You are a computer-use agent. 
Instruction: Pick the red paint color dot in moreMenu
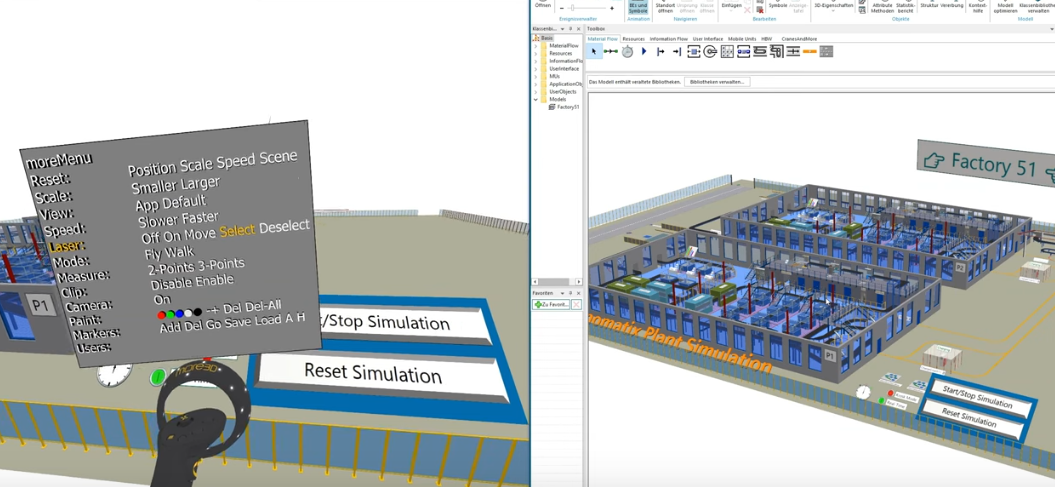[163, 315]
